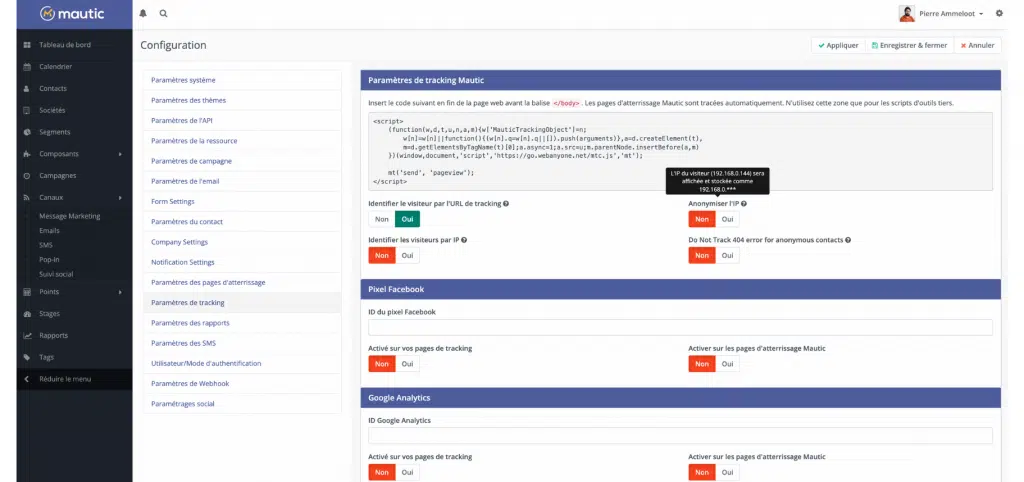Click the Campagnes clock icon
Viewport: 1024px width, 482px height.
27,176
